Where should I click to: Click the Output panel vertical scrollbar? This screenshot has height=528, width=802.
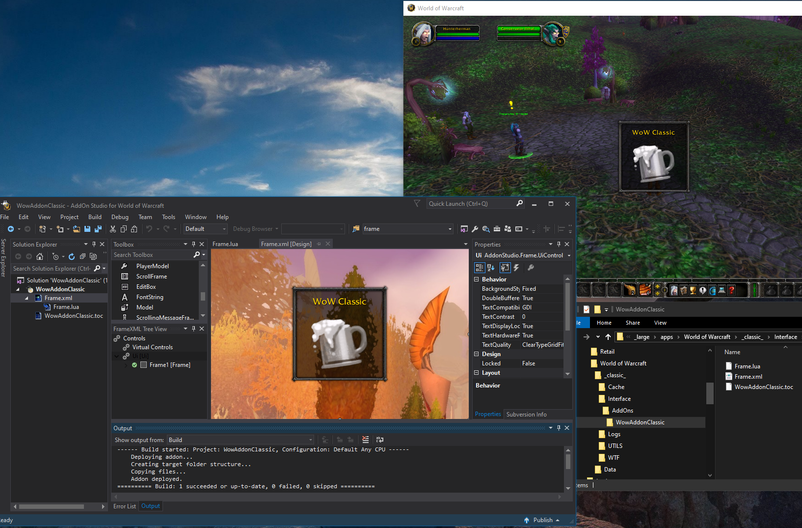pyautogui.click(x=568, y=468)
